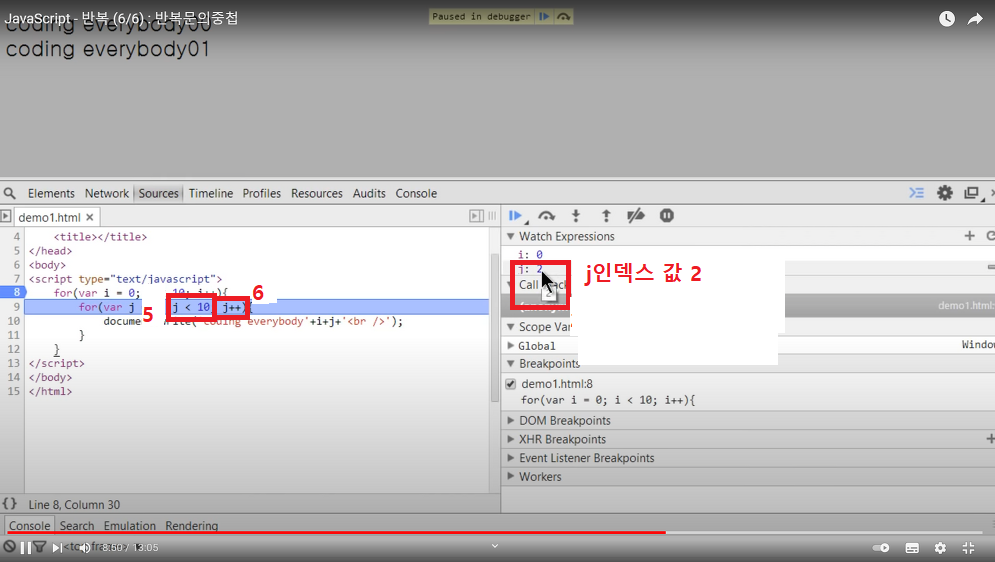Show the console drawer icon

[x=916, y=193]
